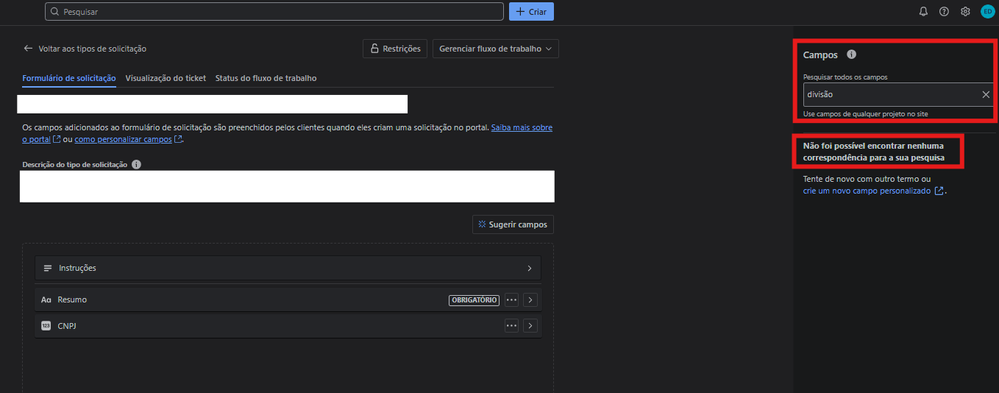This screenshot has height=393, width=999.
Task: Switch to Status do fluxo de trabalho tab
Action: (266, 78)
